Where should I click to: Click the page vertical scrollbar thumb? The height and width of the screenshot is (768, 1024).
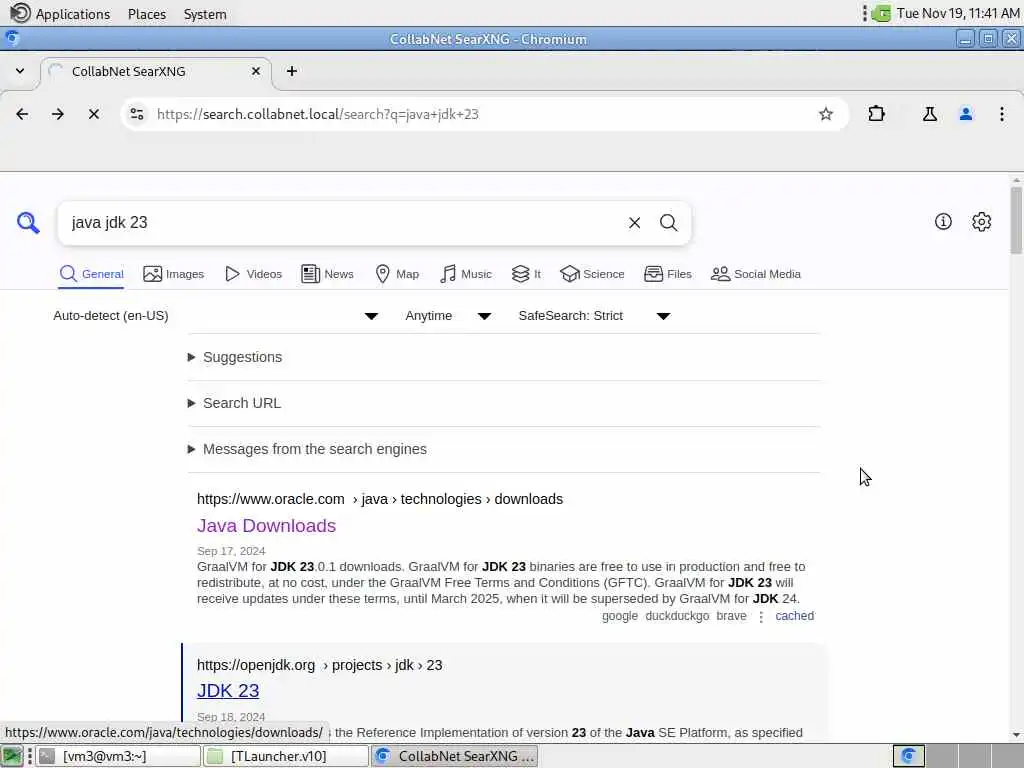[1016, 220]
